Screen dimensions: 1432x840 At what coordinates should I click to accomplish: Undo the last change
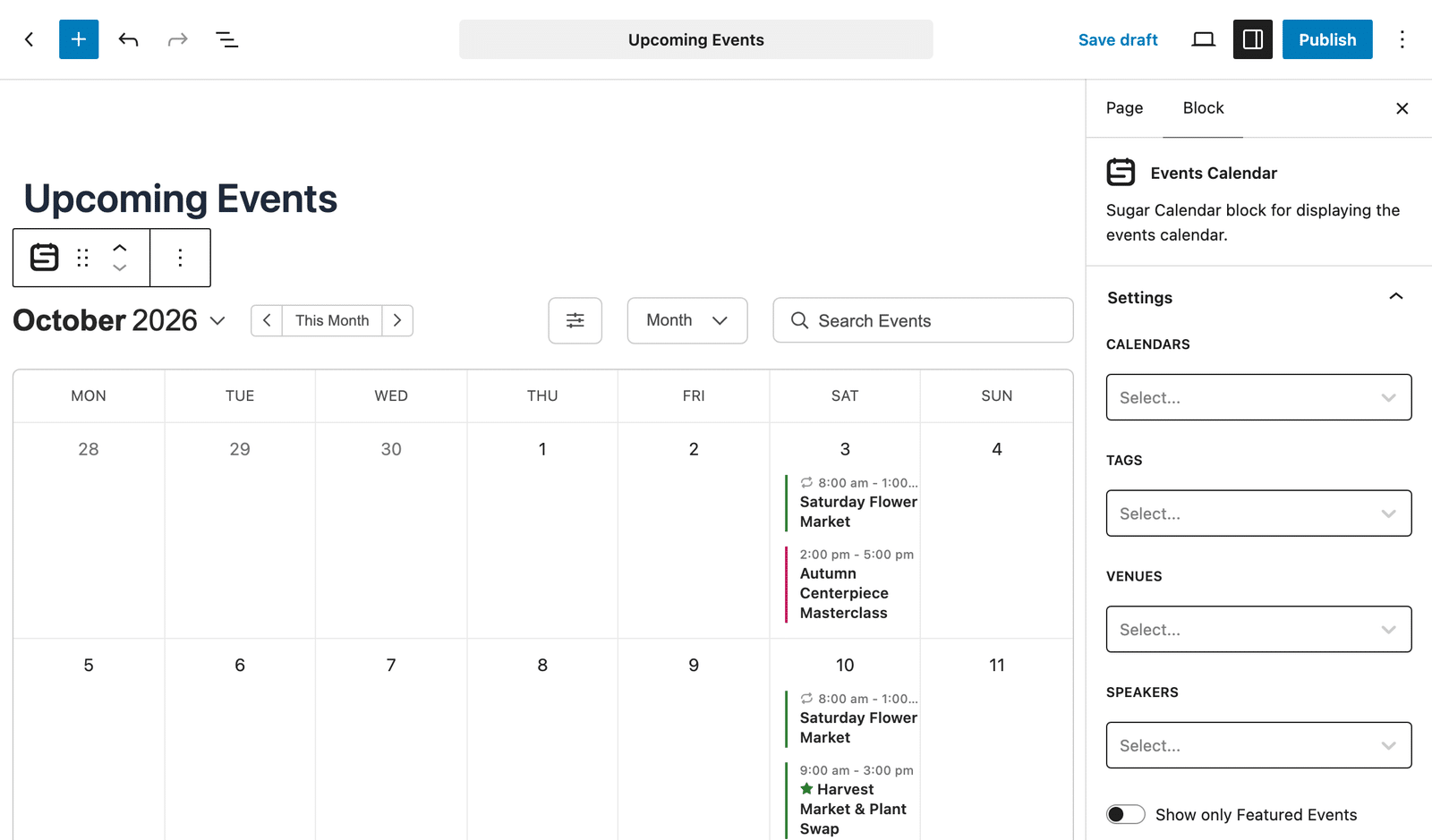click(x=128, y=39)
